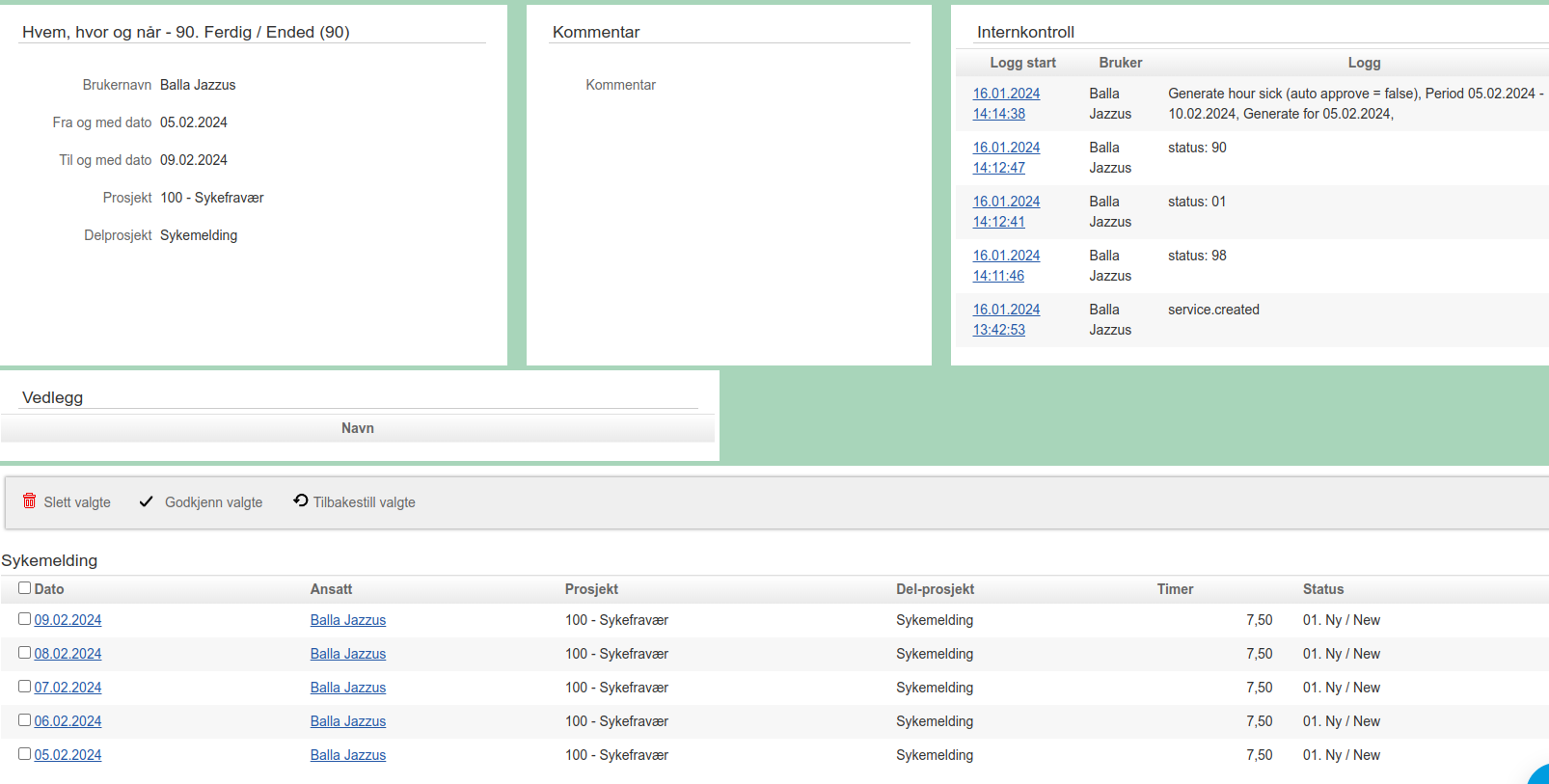The width and height of the screenshot is (1549, 784).
Task: Open the 06.02.2024 date link
Action: (x=68, y=721)
